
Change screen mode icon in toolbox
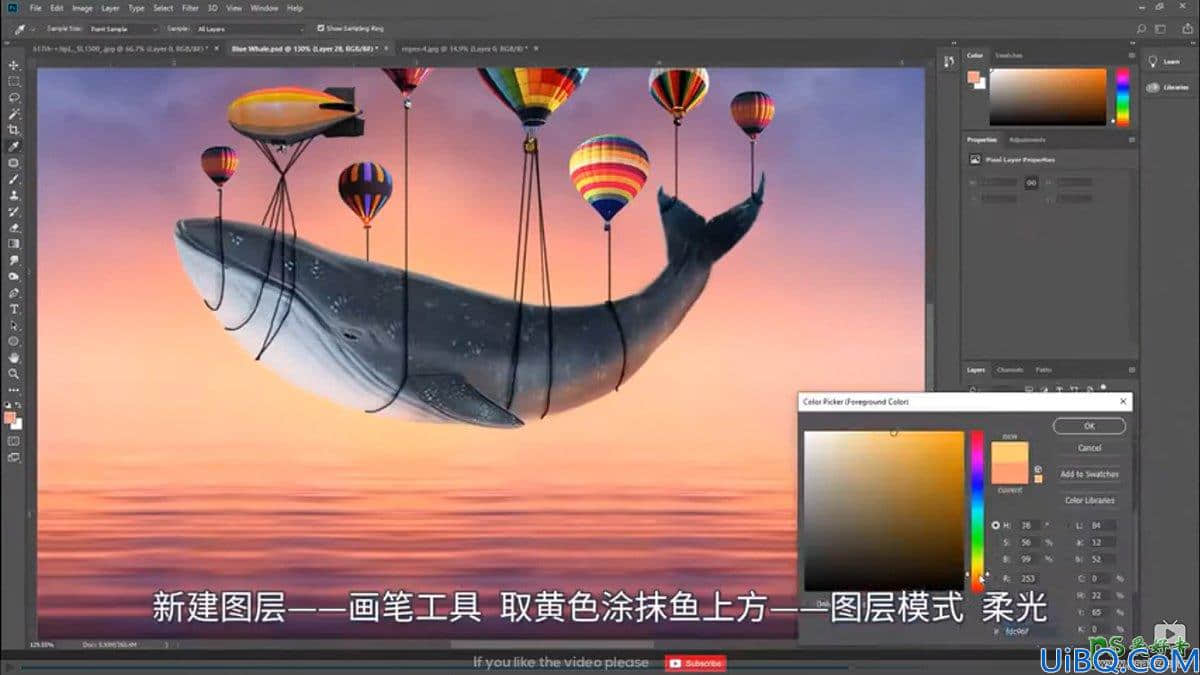pyautogui.click(x=14, y=457)
